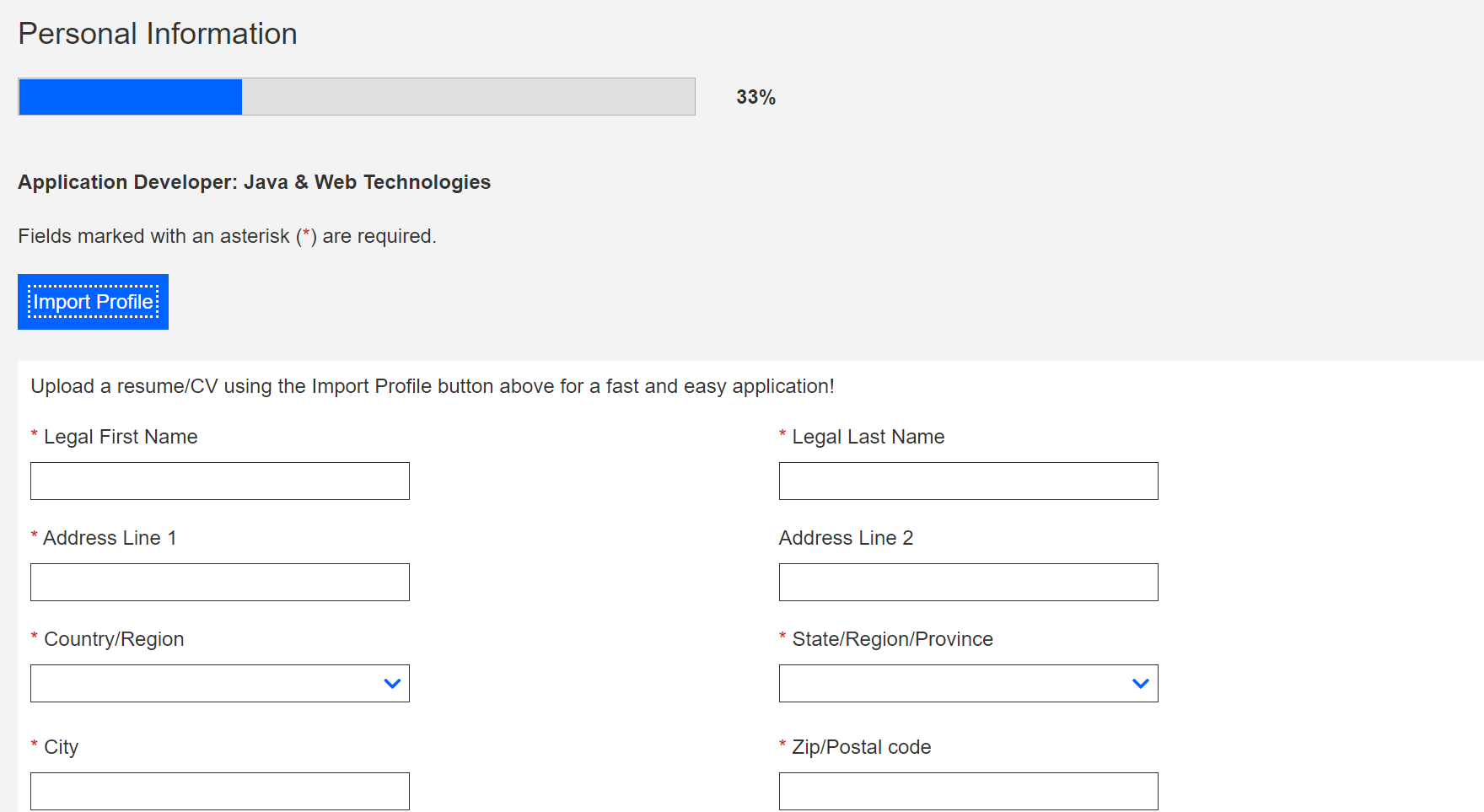1484x812 pixels.
Task: Click the gray unfilled progress bar area
Action: [468, 97]
